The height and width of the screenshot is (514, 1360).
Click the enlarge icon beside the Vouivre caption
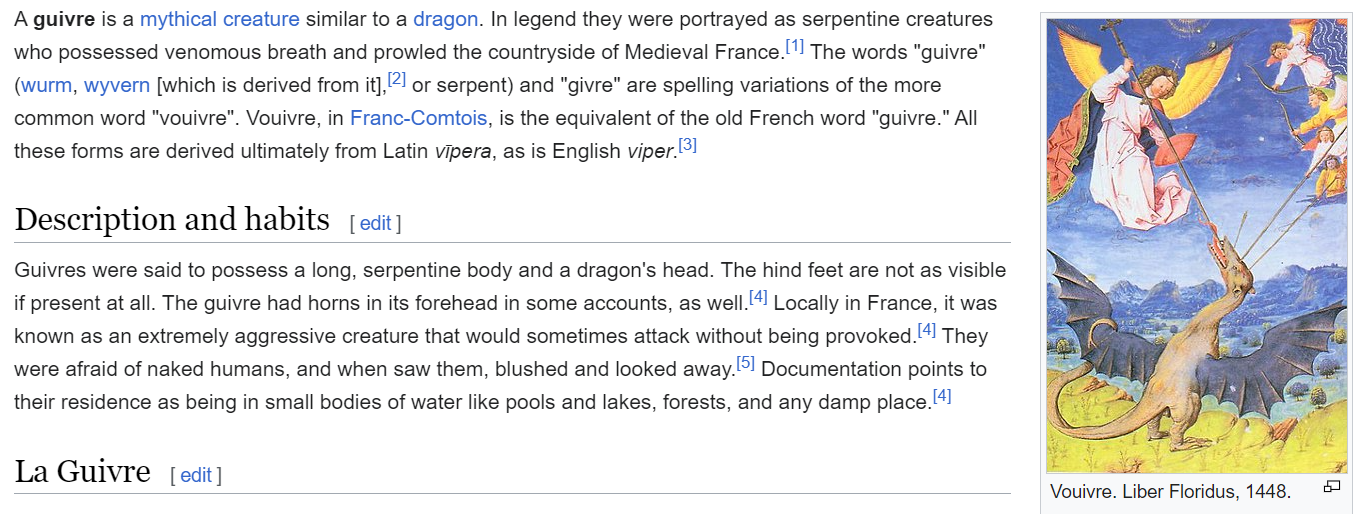1331,487
